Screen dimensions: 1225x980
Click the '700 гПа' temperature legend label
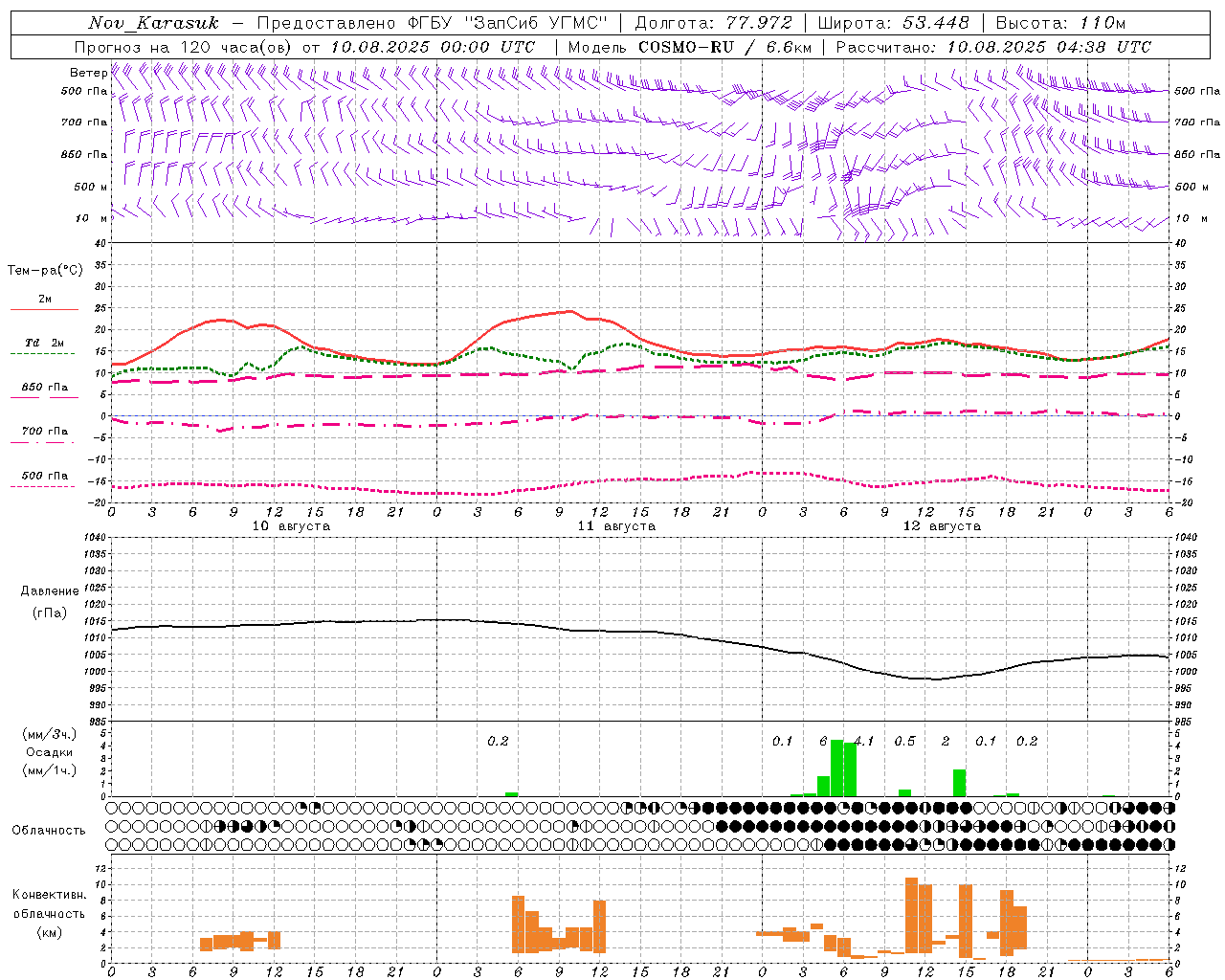pyautogui.click(x=45, y=432)
